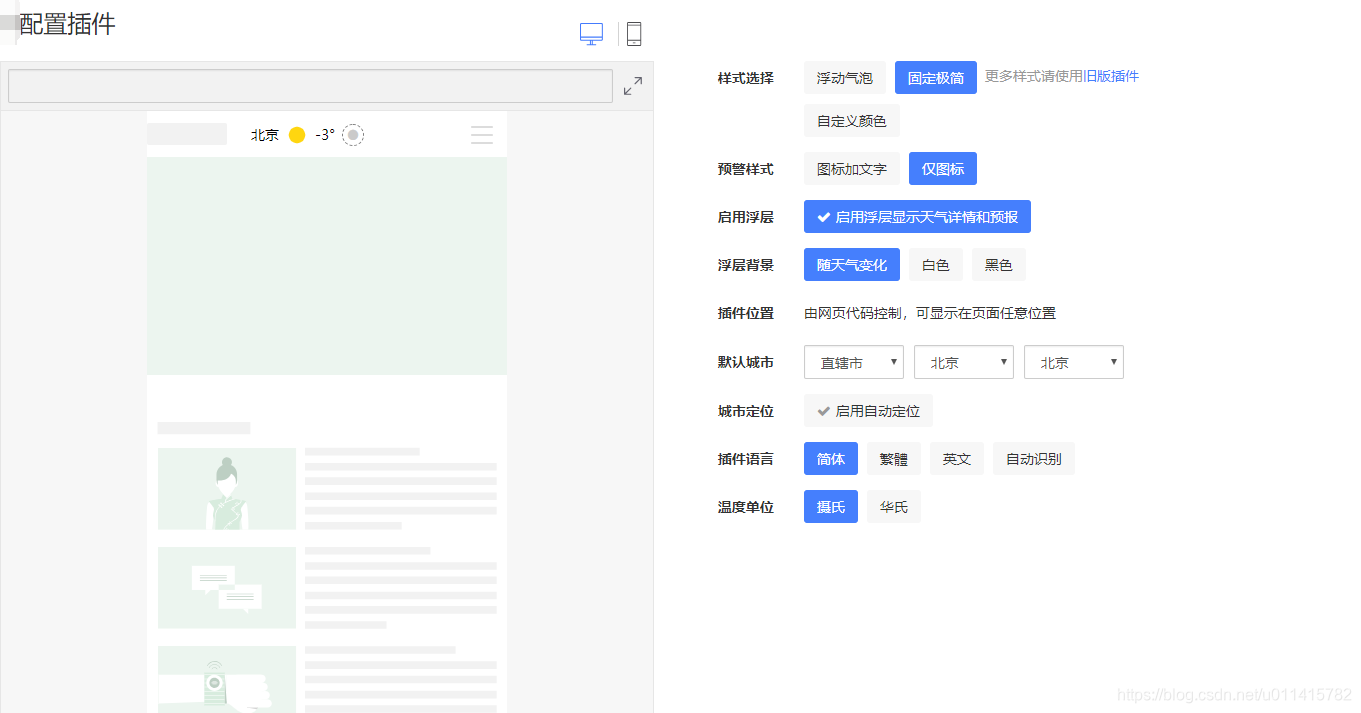This screenshot has width=1361, height=713.
Task: Select 简体 plugin language
Action: [x=831, y=459]
